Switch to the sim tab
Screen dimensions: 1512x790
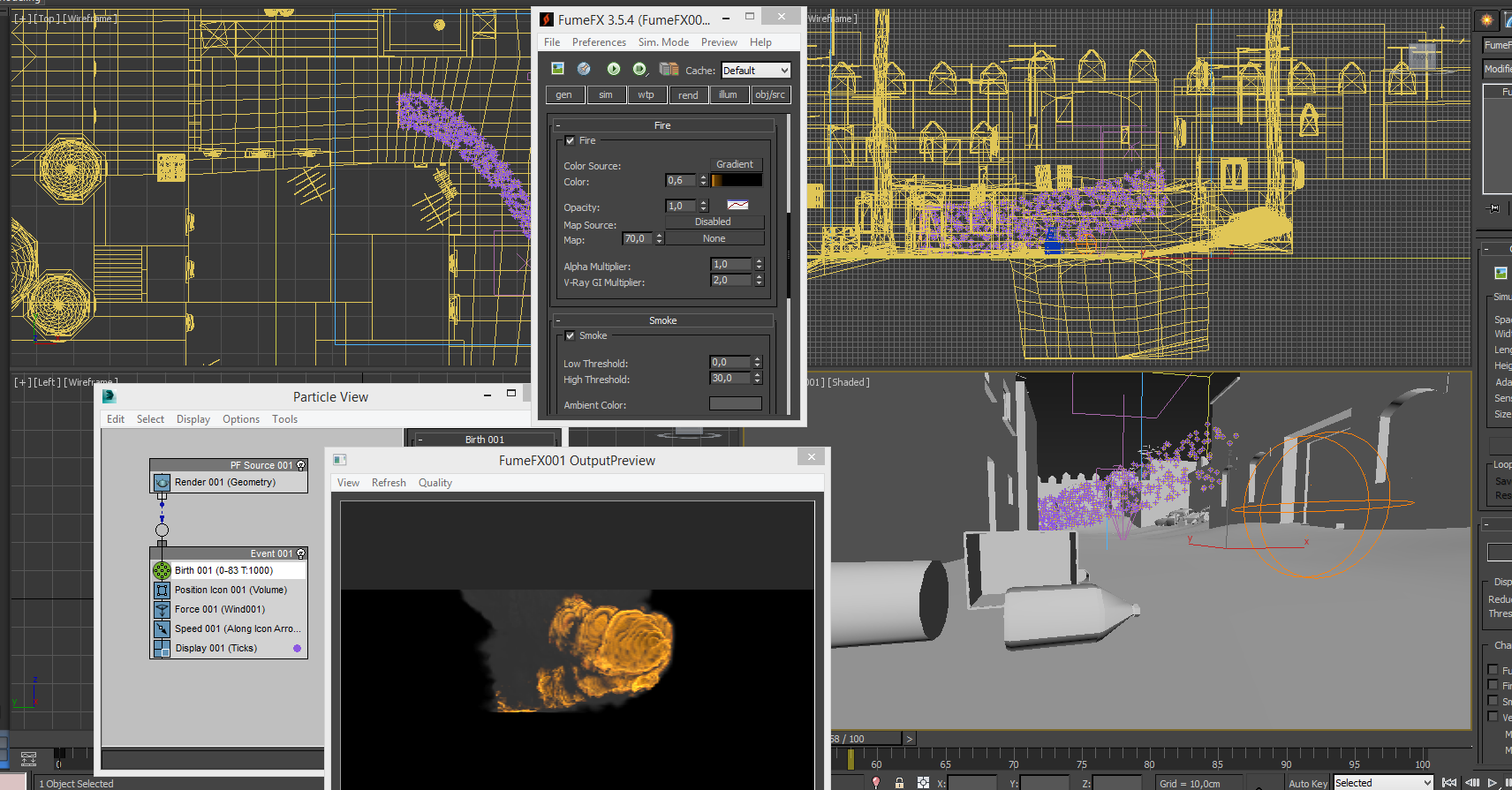click(x=605, y=95)
